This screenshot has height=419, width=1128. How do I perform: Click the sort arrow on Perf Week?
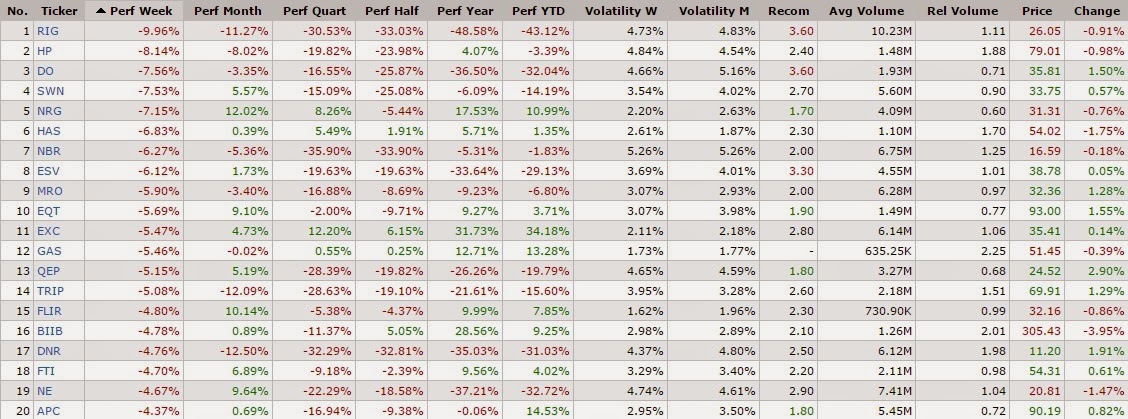tap(101, 11)
